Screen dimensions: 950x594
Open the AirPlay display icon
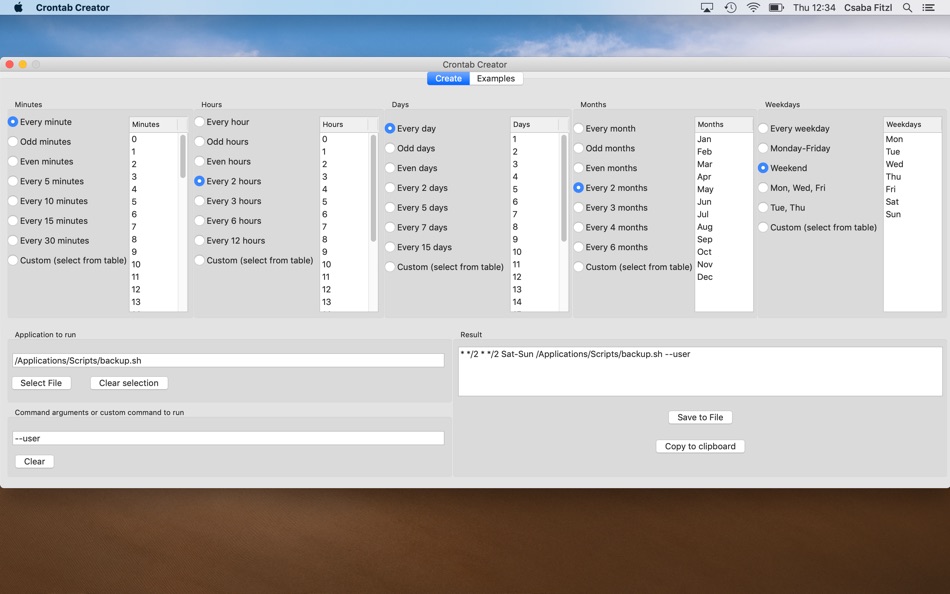coord(707,7)
